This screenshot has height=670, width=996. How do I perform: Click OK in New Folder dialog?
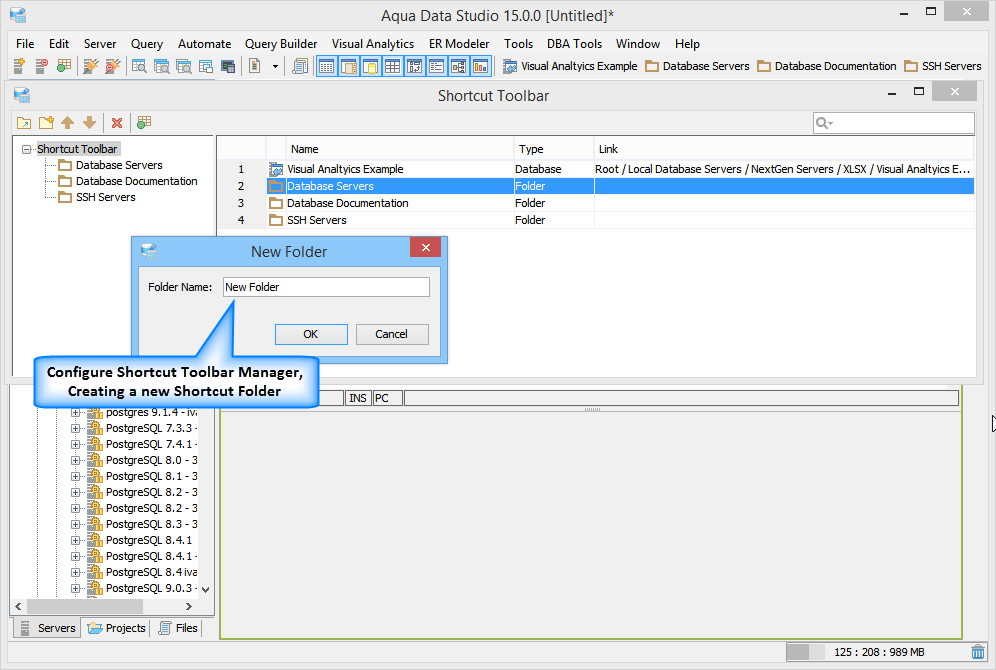[311, 334]
